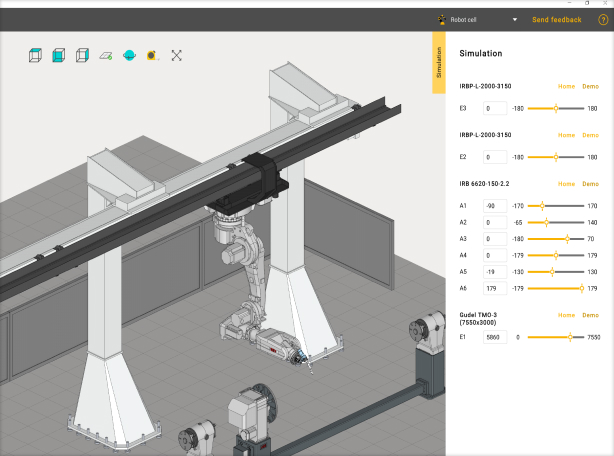Image resolution: width=614 pixels, height=456 pixels.
Task: Open help via the question mark icon
Action: [603, 19]
